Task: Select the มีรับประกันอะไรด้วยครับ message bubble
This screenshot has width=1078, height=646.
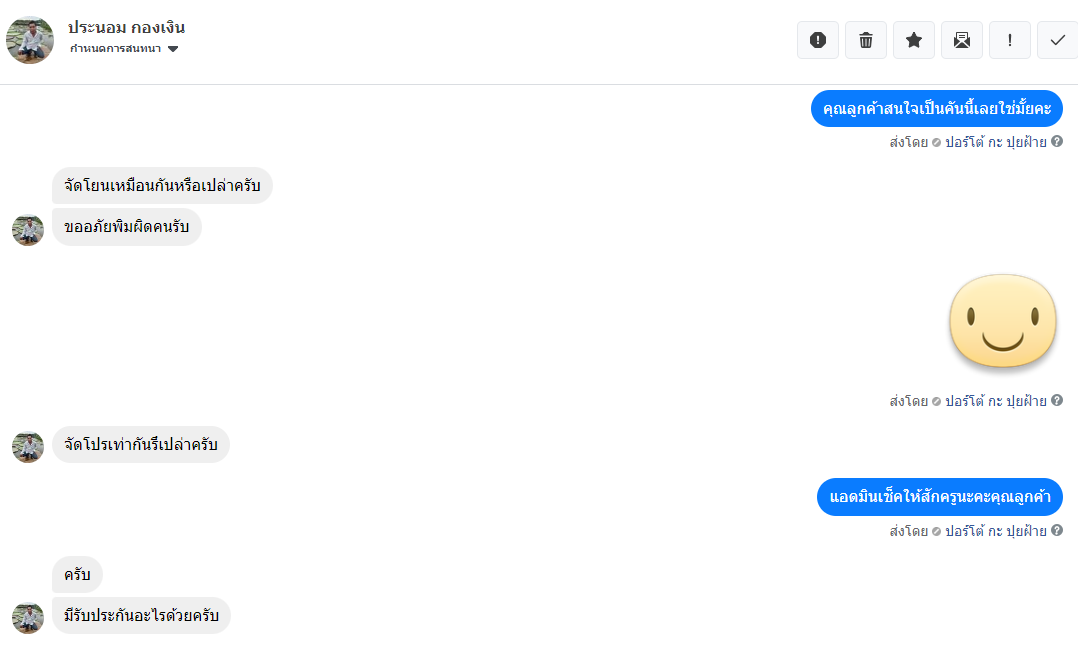Action: [141, 616]
